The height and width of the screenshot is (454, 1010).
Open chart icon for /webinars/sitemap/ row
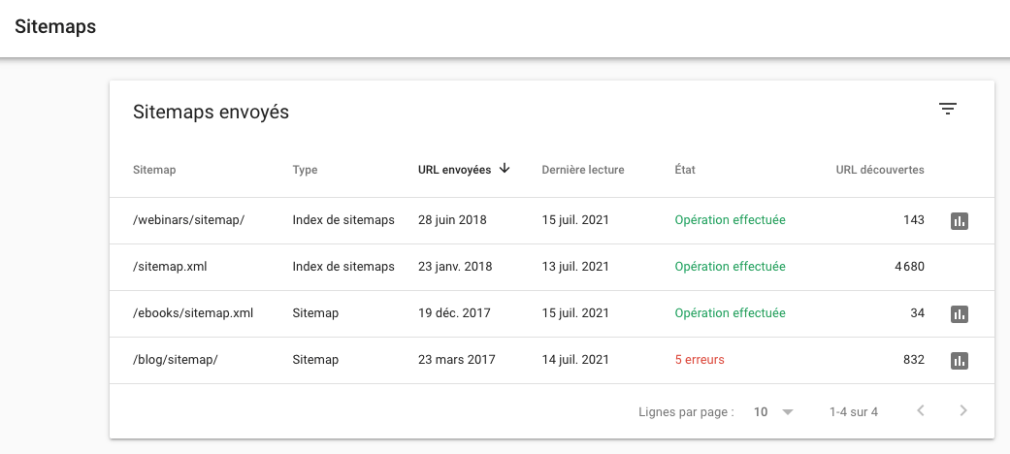pos(959,221)
